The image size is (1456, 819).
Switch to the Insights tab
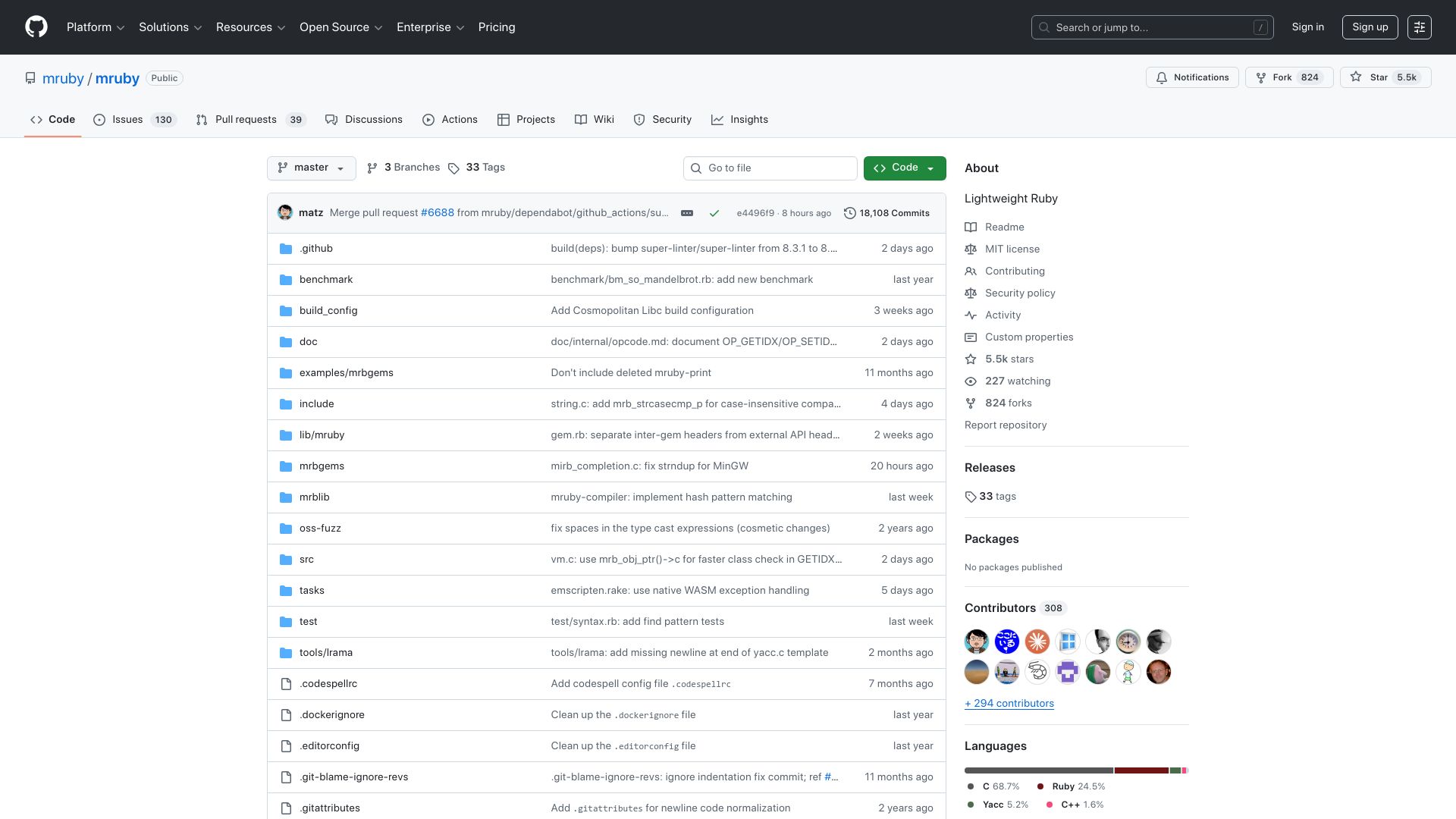pyautogui.click(x=739, y=120)
